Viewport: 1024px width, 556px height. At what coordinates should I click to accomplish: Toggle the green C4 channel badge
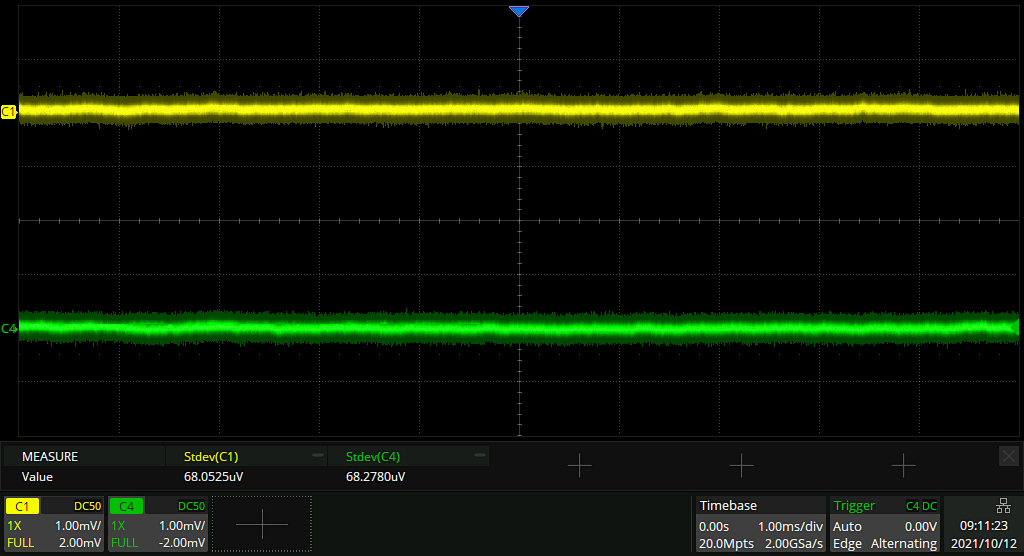click(127, 506)
